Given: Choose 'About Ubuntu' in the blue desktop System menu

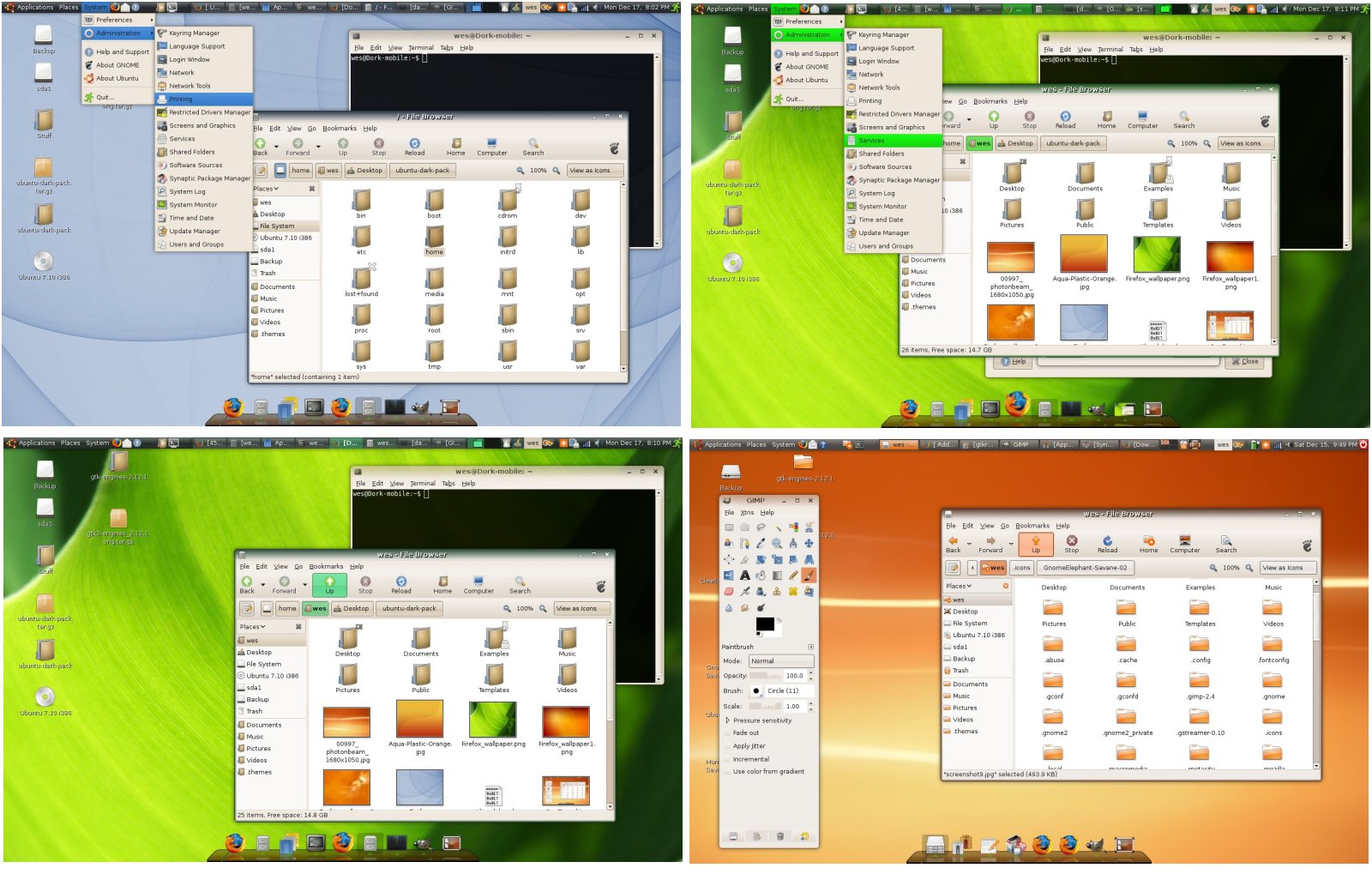Looking at the screenshot, I should pyautogui.click(x=117, y=78).
